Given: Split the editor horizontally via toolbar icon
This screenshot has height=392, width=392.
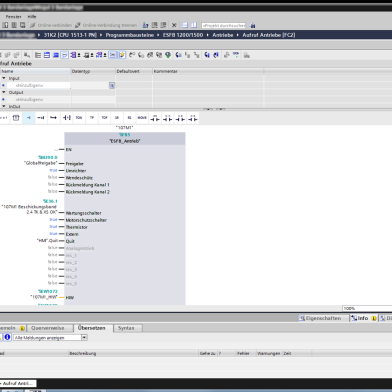Looking at the screenshot, I should pos(185,25).
